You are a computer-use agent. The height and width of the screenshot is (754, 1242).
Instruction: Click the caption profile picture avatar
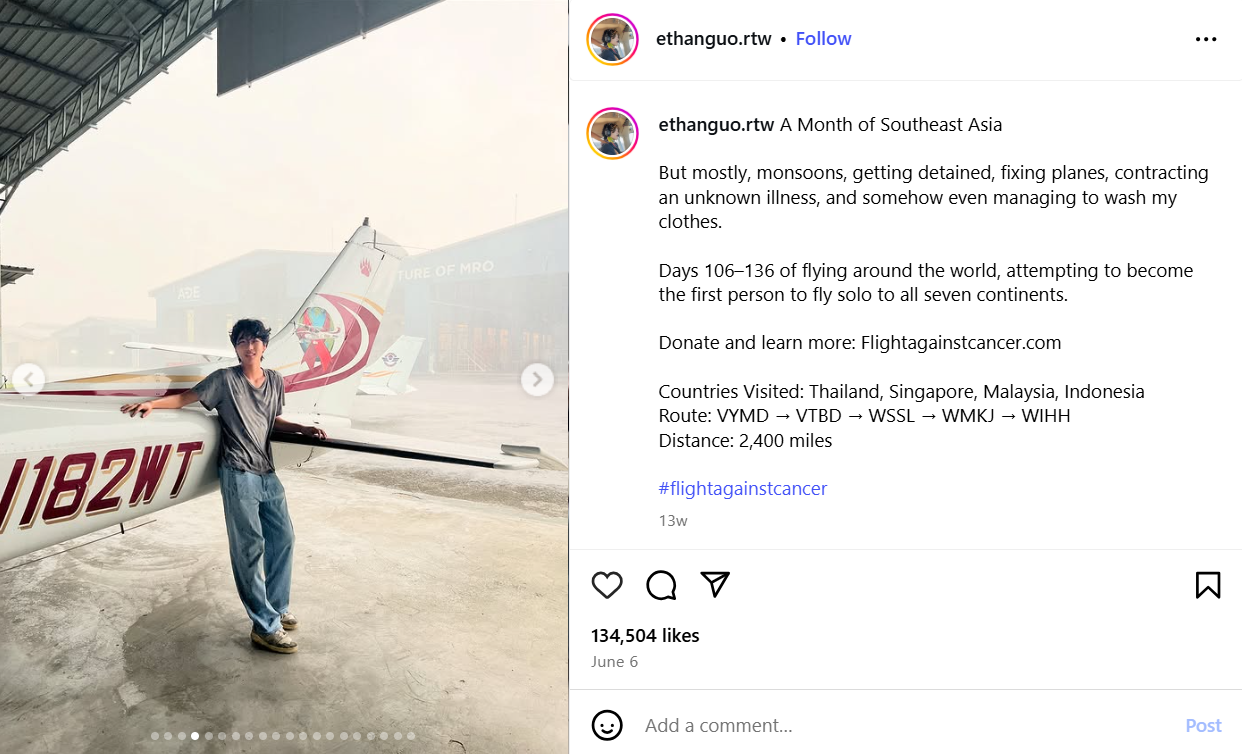point(612,134)
